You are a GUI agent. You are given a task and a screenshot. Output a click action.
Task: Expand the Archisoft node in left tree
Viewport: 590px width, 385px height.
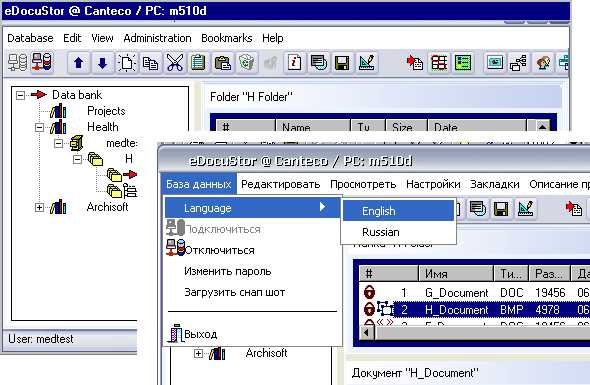tap(39, 207)
